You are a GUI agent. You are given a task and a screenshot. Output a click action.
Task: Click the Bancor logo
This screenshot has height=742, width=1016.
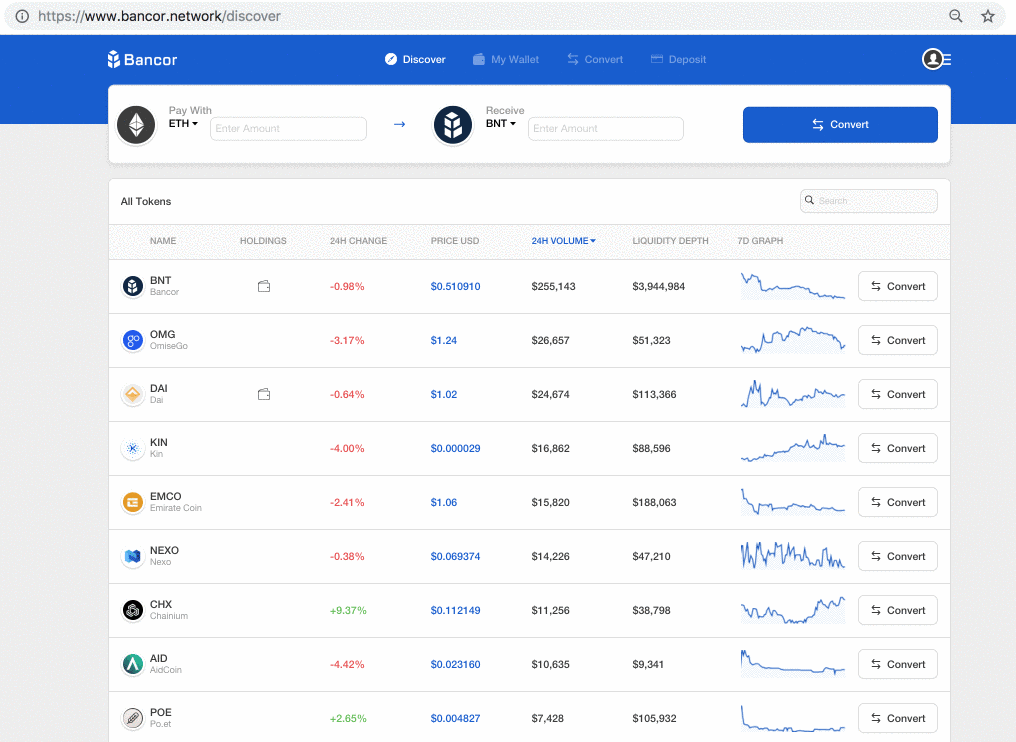142,60
